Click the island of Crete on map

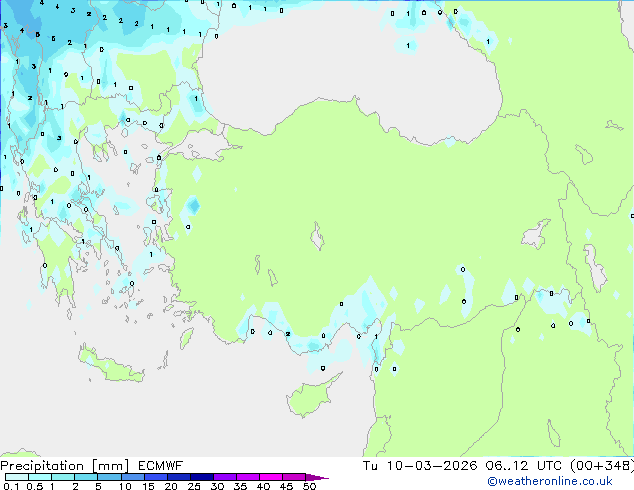point(111,364)
